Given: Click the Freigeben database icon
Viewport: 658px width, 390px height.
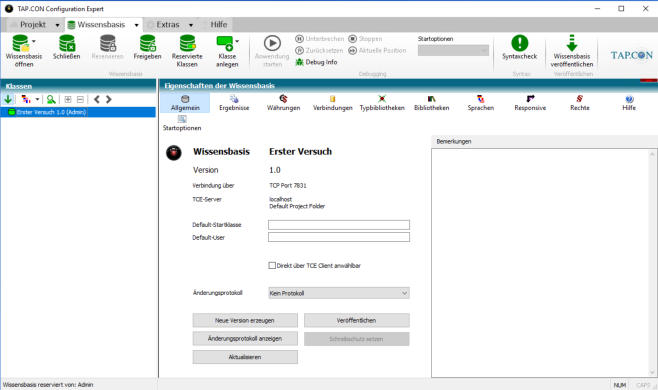Looking at the screenshot, I should pyautogui.click(x=147, y=43).
